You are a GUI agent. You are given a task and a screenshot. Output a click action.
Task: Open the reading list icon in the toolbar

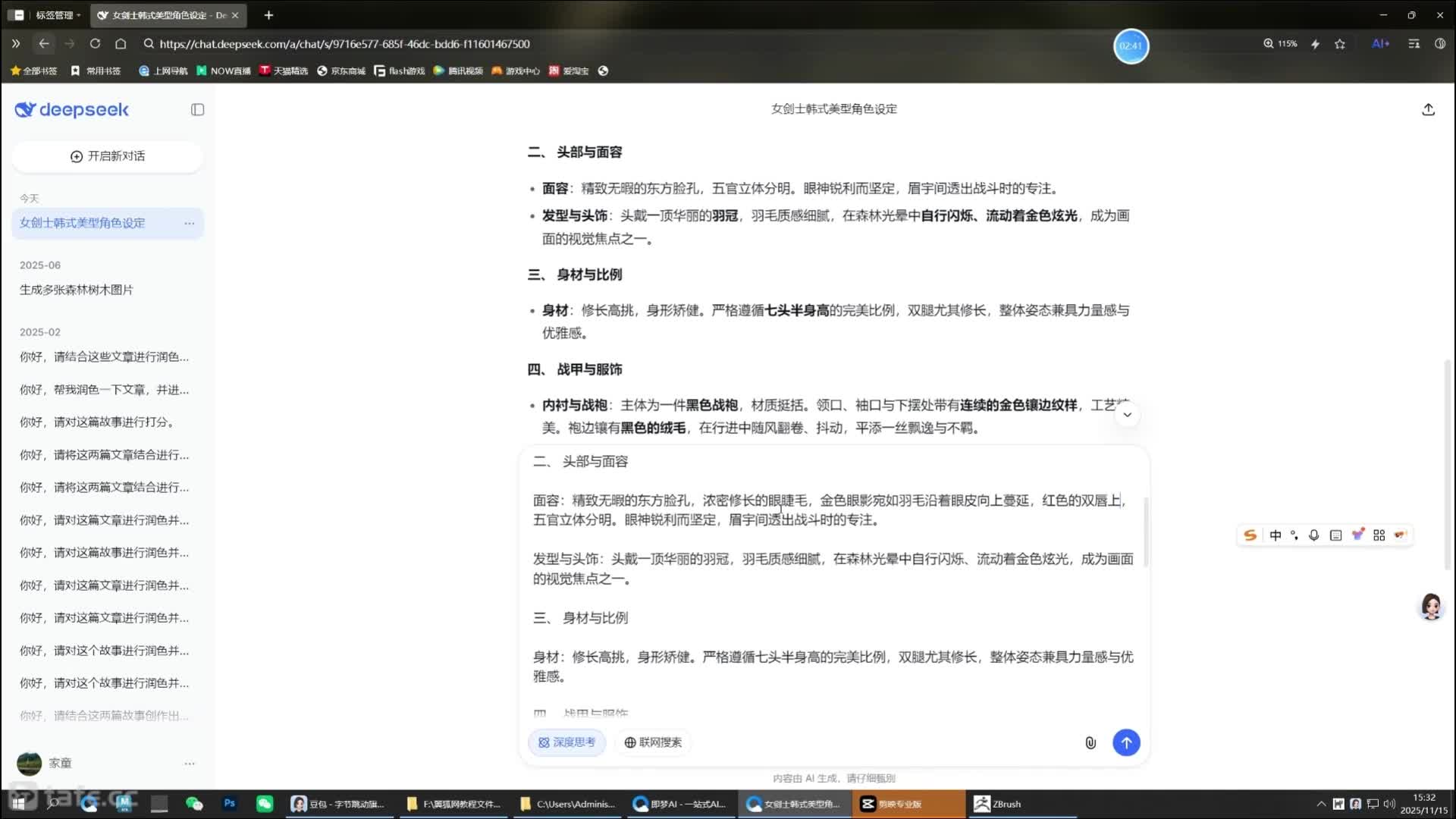tap(1414, 43)
